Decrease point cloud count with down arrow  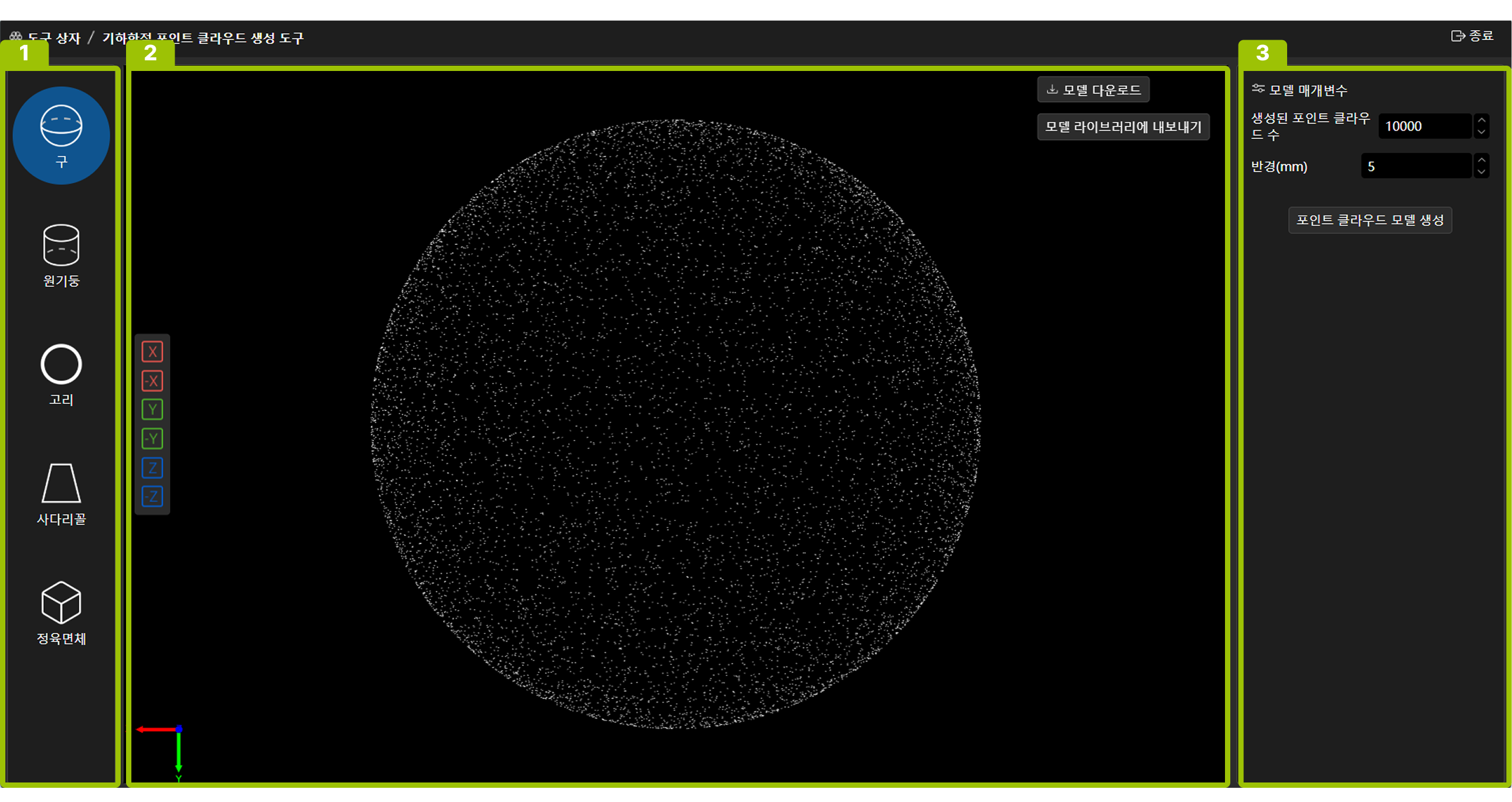(1481, 132)
